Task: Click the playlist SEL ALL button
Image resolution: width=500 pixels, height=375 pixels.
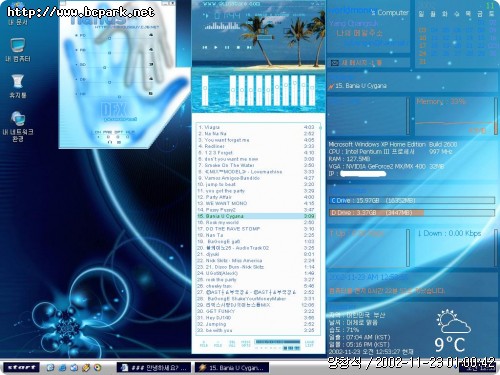Action: tap(232, 344)
